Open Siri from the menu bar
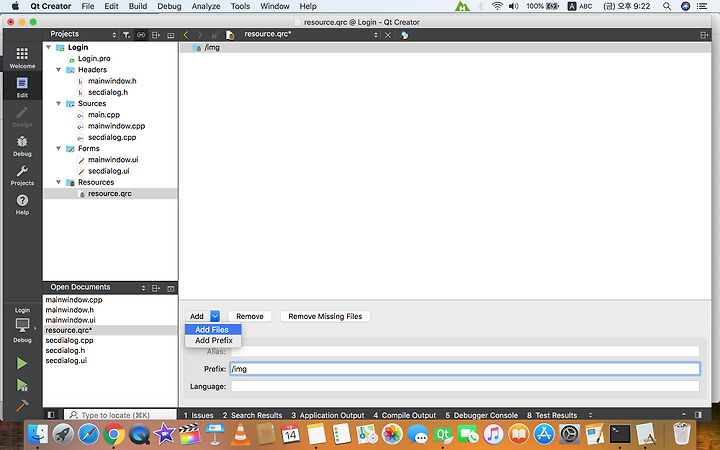The height and width of the screenshot is (450, 720). tap(685, 6)
